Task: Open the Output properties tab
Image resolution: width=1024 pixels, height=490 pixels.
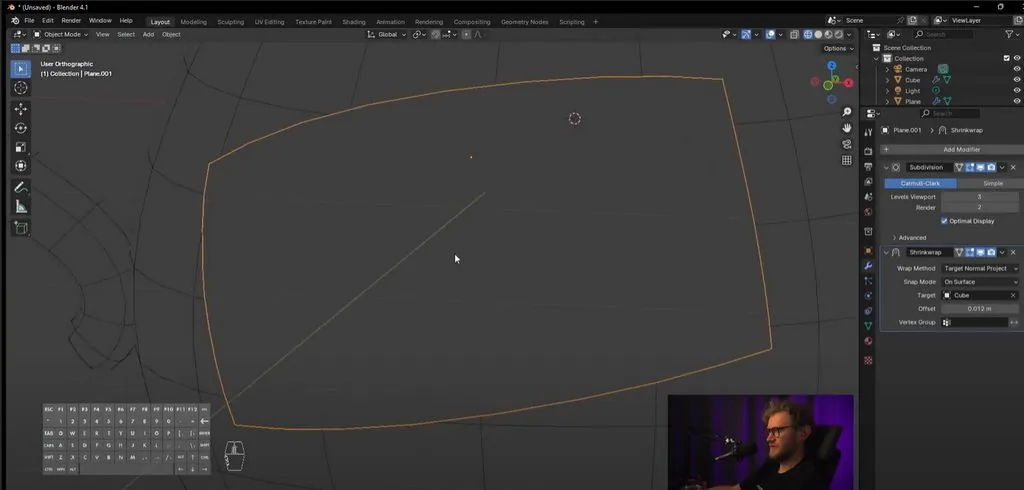Action: 868,167
